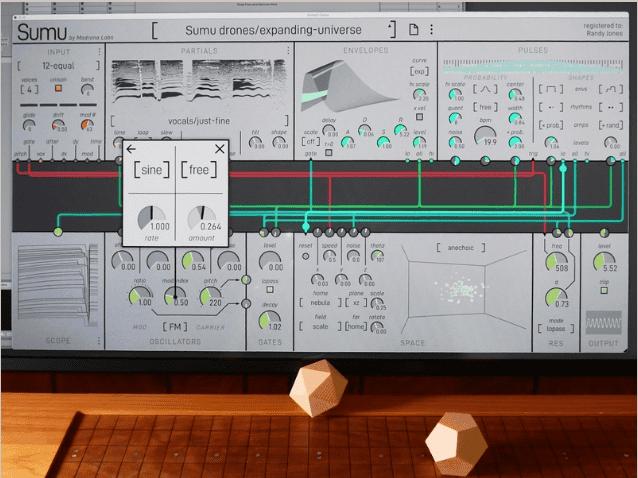
Task: Open the RES mode selector showing lopass
Action: tap(556, 329)
